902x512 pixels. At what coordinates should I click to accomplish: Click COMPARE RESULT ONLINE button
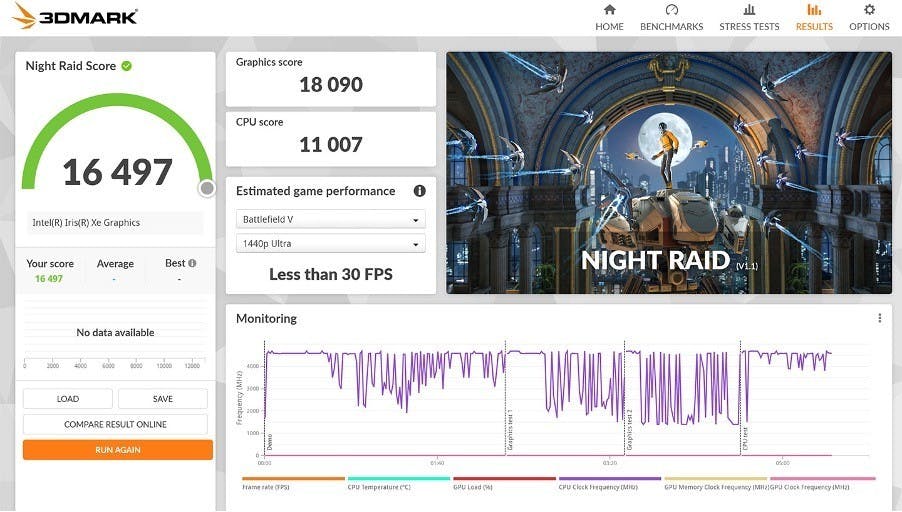coord(115,425)
